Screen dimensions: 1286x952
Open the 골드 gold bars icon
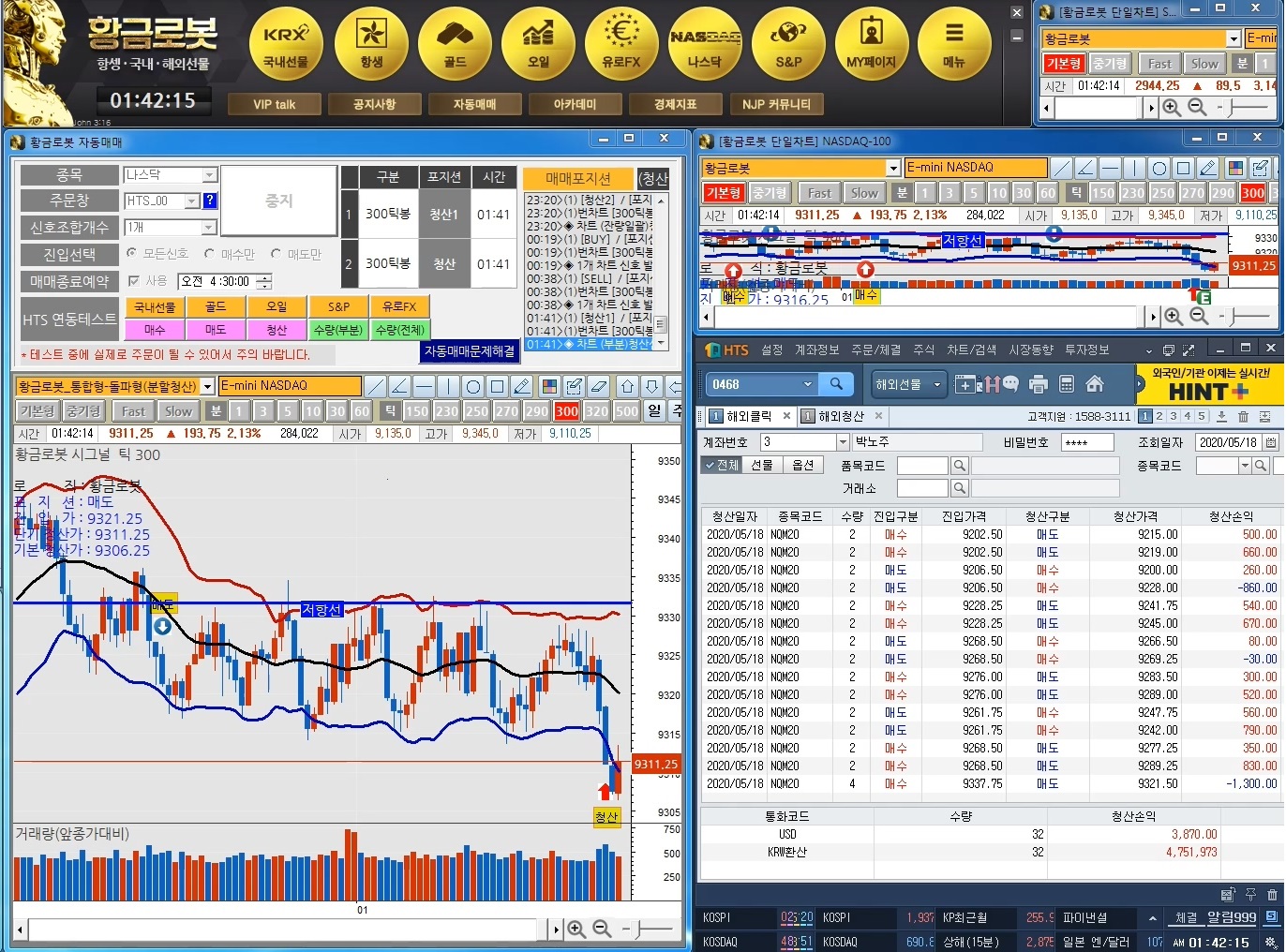455,45
